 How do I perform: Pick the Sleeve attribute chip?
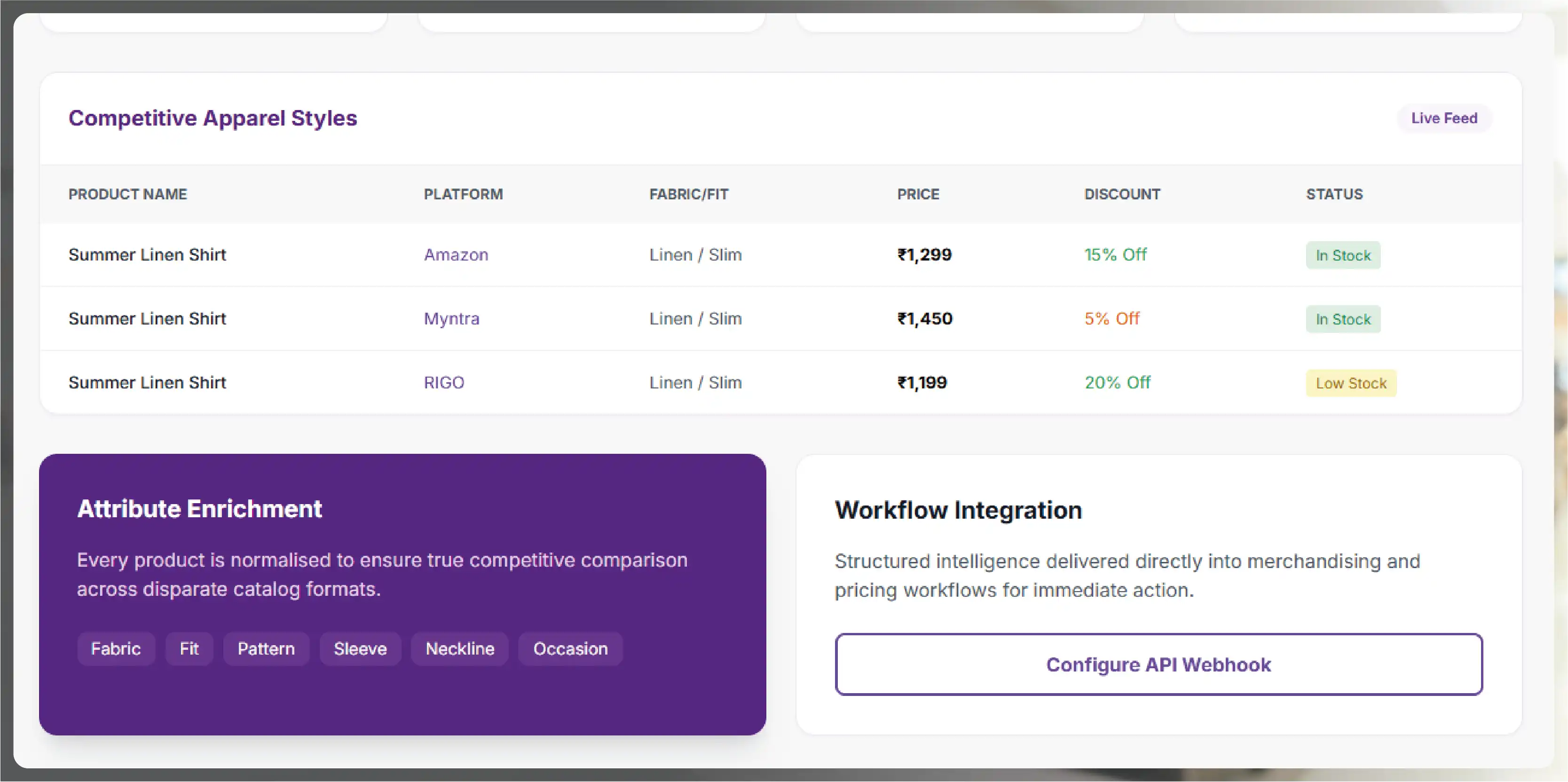tap(360, 649)
